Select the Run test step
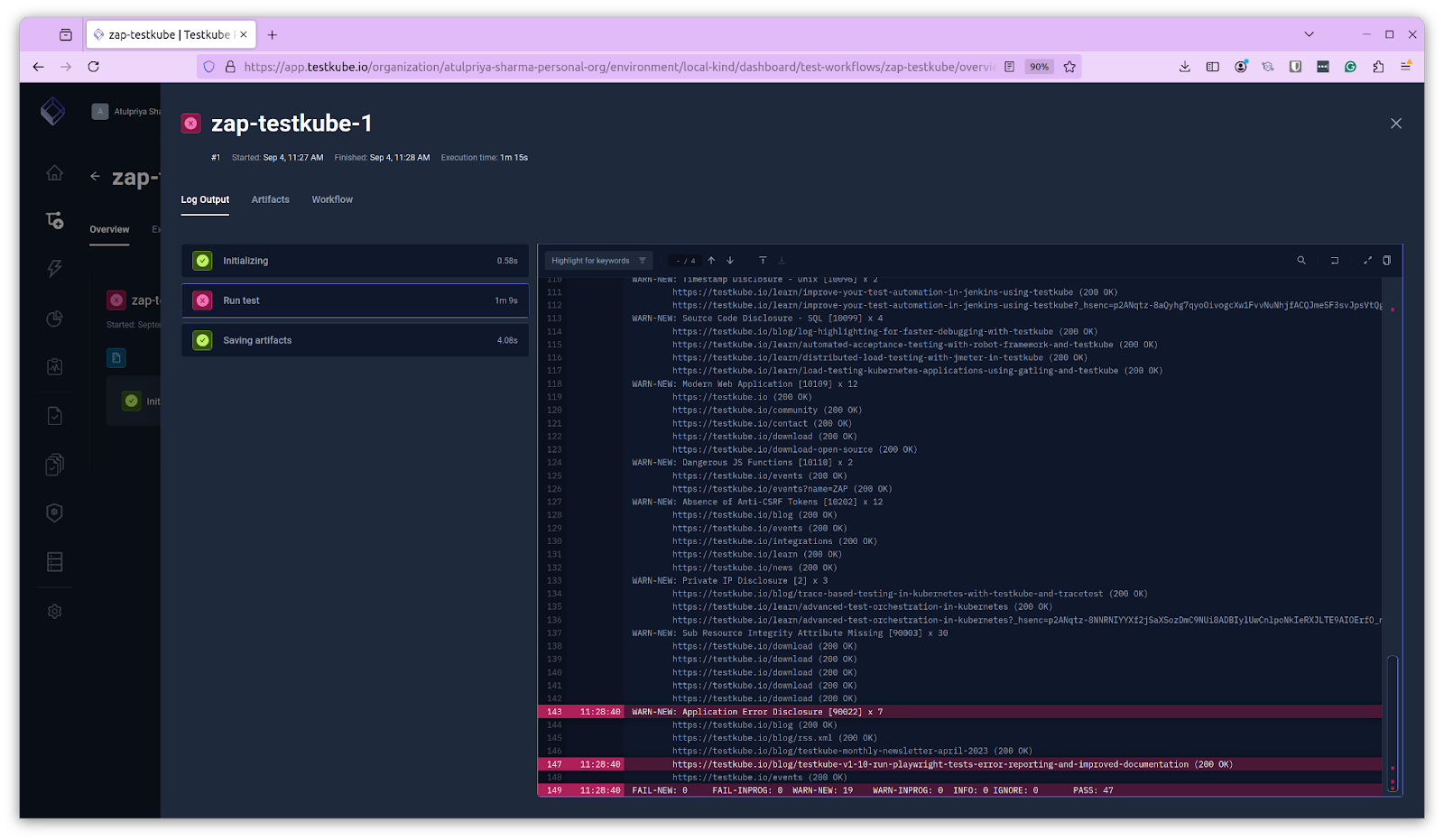Viewport: 1444px width, 840px height. pyautogui.click(x=355, y=300)
